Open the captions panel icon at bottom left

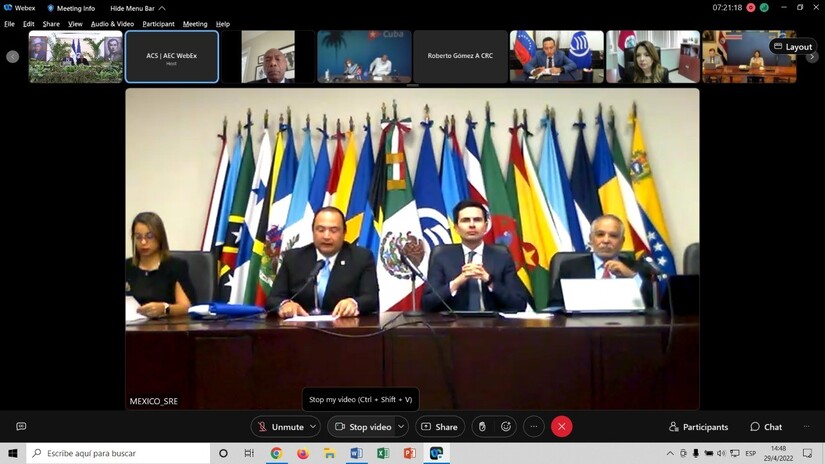click(x=21, y=426)
